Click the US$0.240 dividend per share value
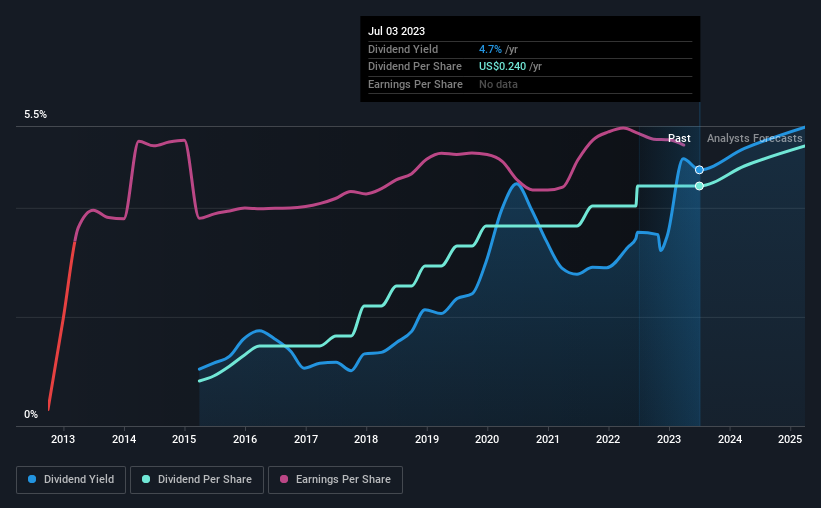The image size is (821, 508). tap(502, 67)
